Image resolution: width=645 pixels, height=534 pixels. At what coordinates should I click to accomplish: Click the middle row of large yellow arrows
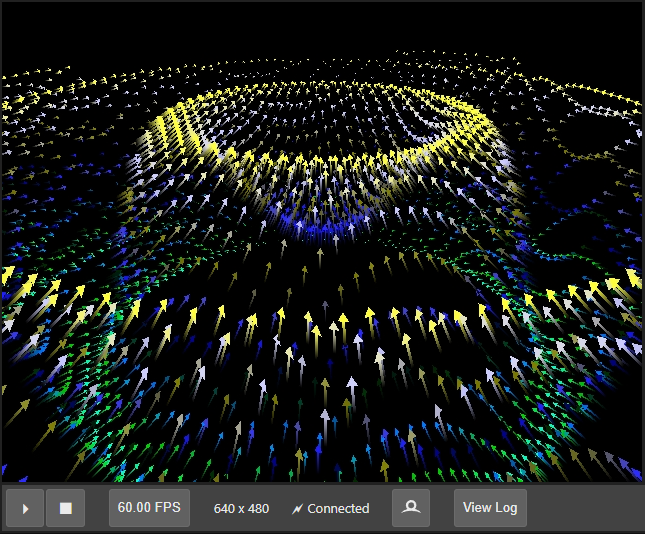pos(340,320)
